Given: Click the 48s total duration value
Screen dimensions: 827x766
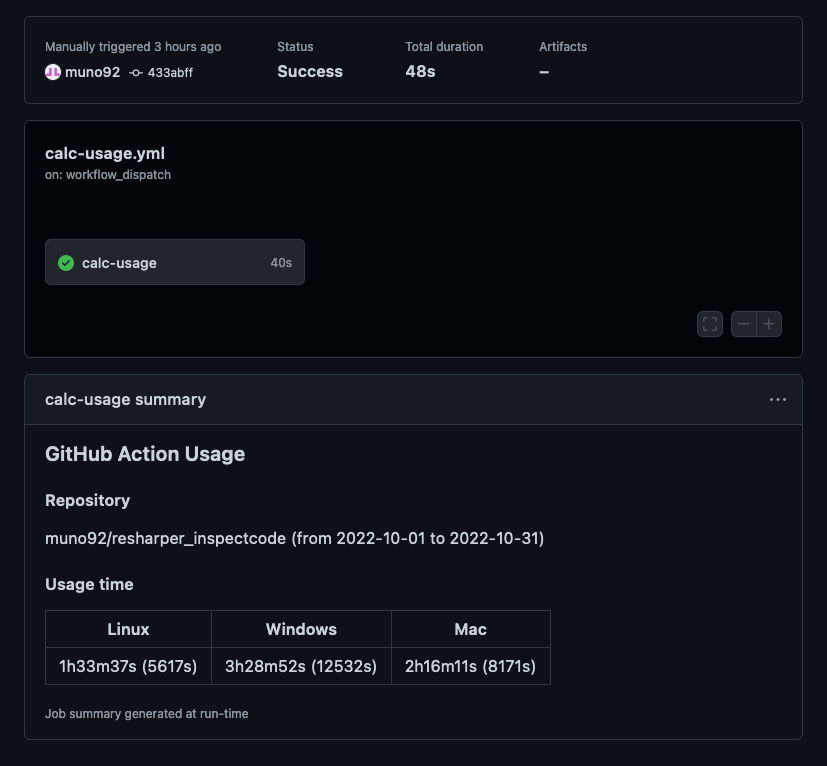Looking at the screenshot, I should 420,72.
